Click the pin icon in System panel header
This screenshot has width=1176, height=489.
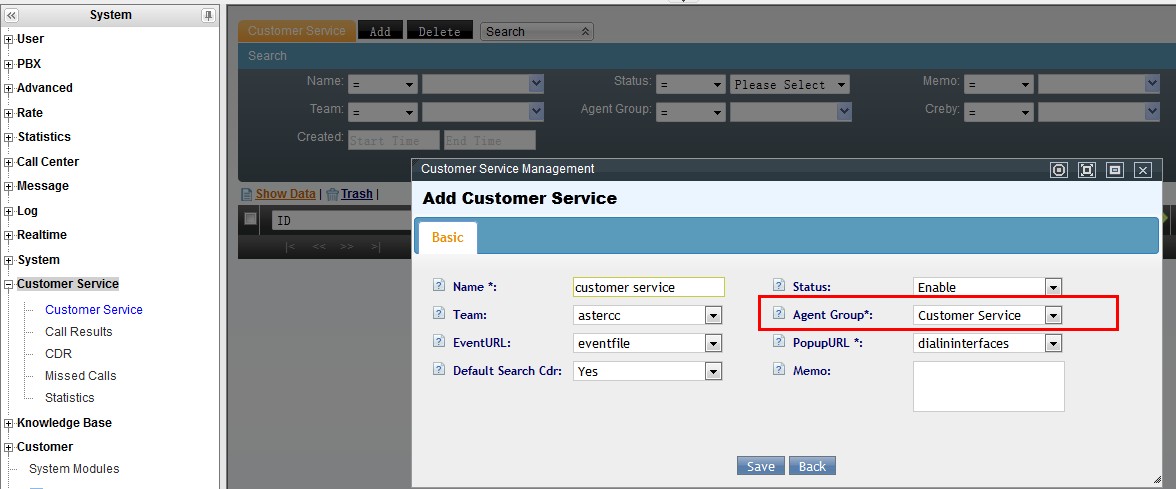coord(208,15)
